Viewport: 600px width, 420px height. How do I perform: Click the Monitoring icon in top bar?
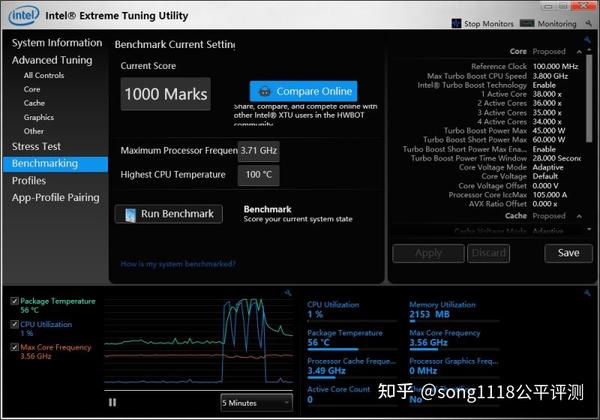tap(527, 24)
